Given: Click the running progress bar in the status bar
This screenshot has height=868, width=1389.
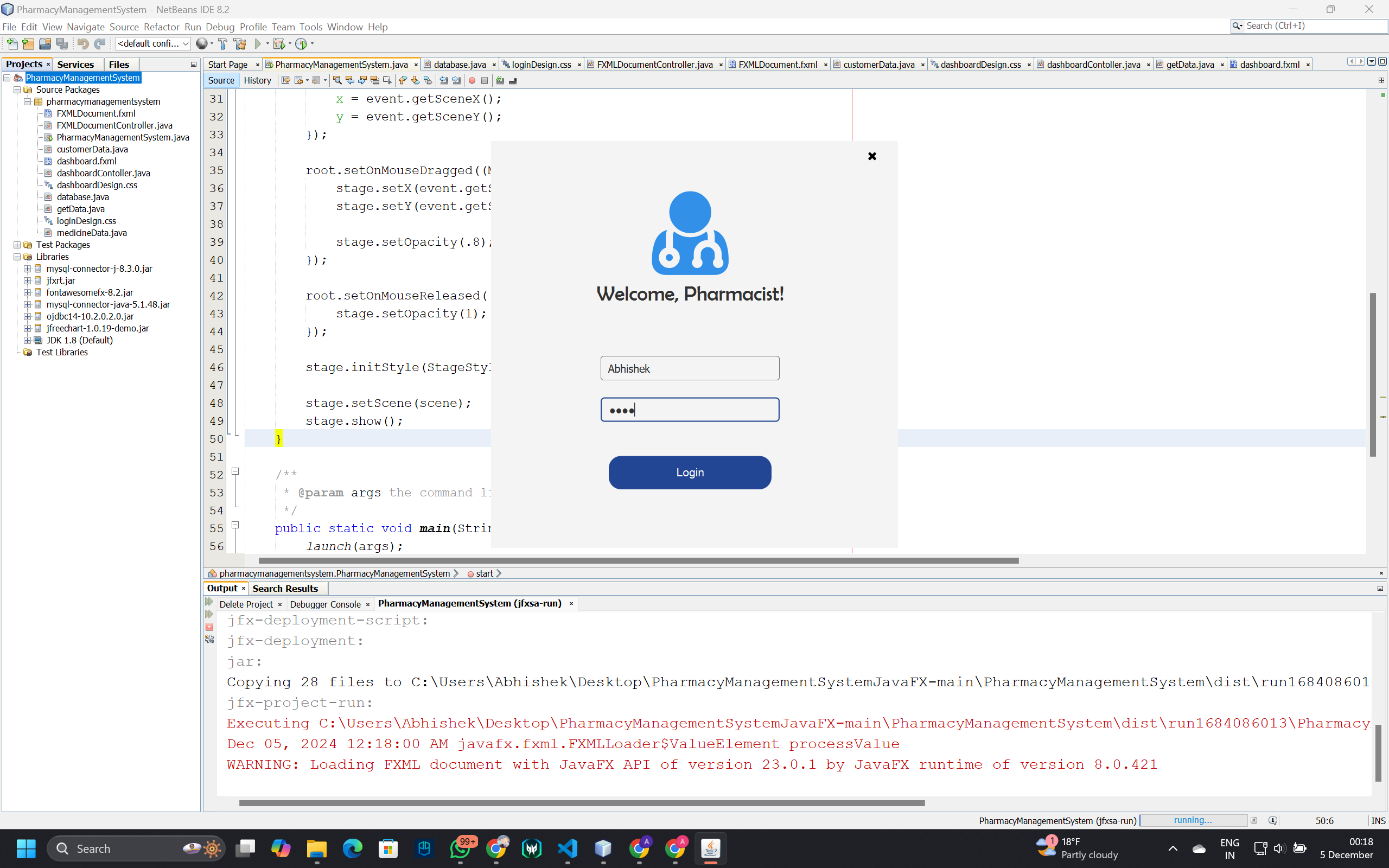Looking at the screenshot, I should pyautogui.click(x=1193, y=820).
